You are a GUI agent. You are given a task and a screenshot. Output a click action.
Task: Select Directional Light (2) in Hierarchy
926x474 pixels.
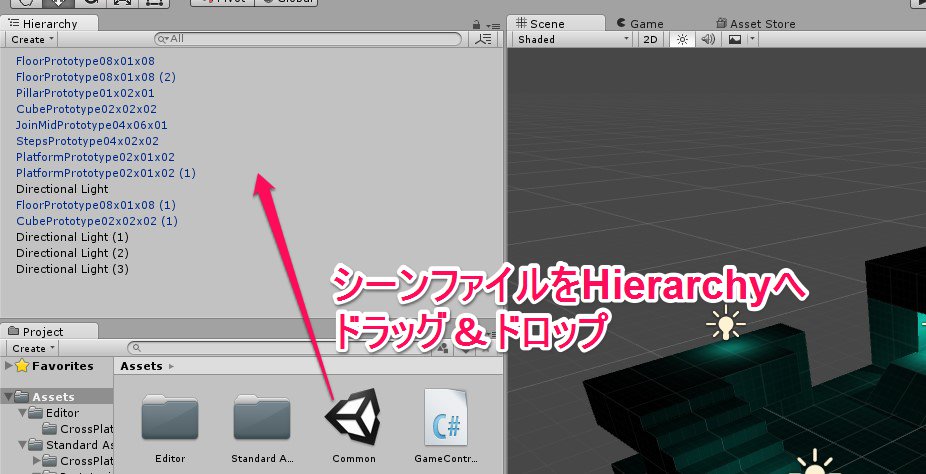(x=72, y=253)
